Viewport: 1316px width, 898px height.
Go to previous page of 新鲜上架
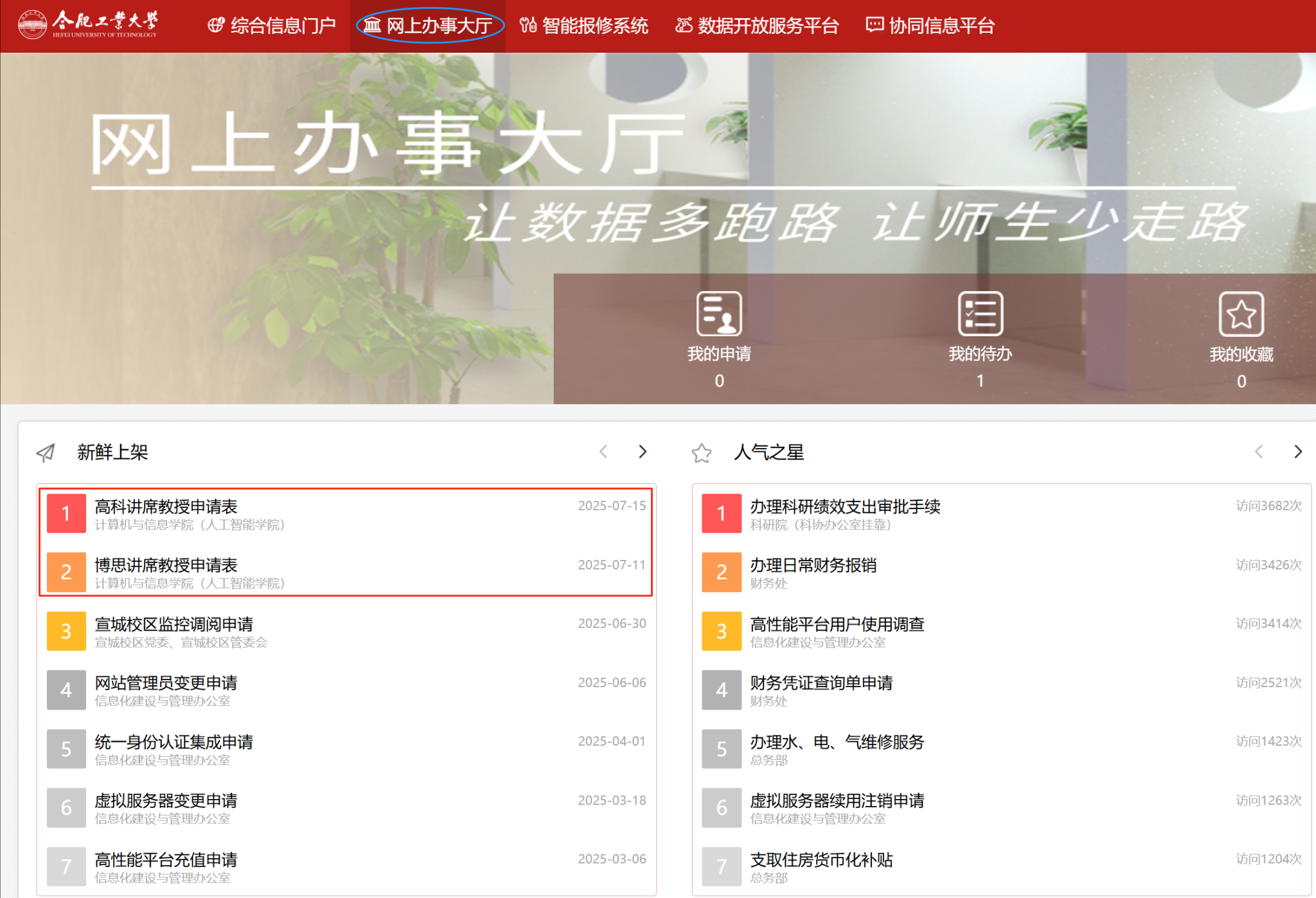coord(603,452)
